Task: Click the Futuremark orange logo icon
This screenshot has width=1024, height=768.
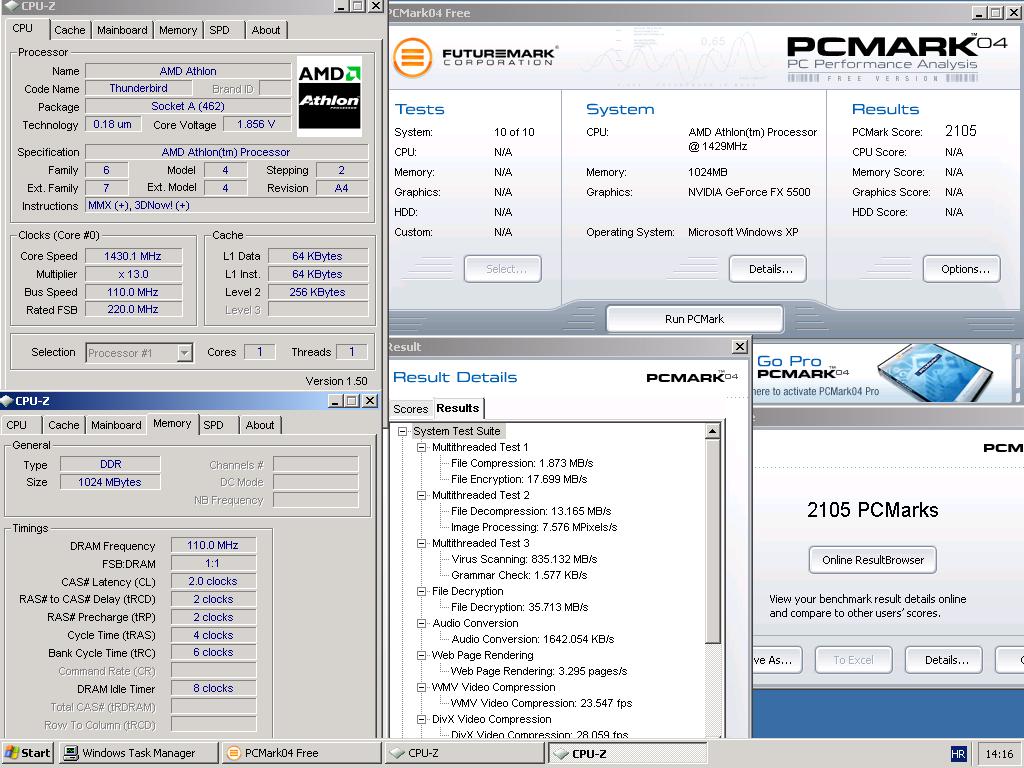Action: point(413,57)
